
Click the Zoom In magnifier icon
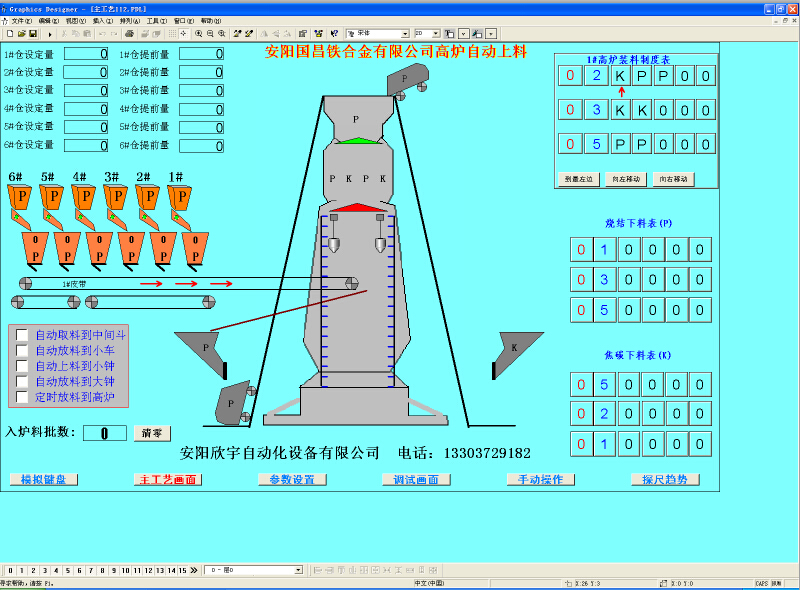tap(198, 34)
